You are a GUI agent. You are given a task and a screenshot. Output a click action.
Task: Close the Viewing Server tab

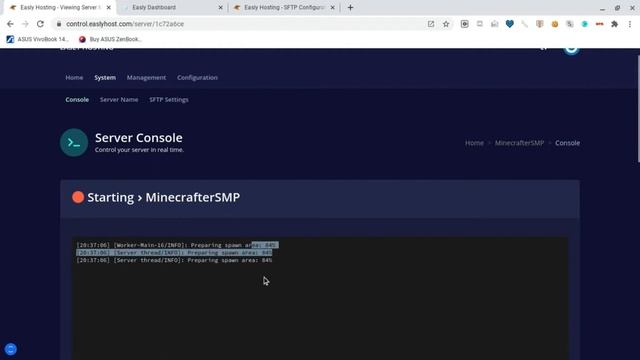point(109,7)
